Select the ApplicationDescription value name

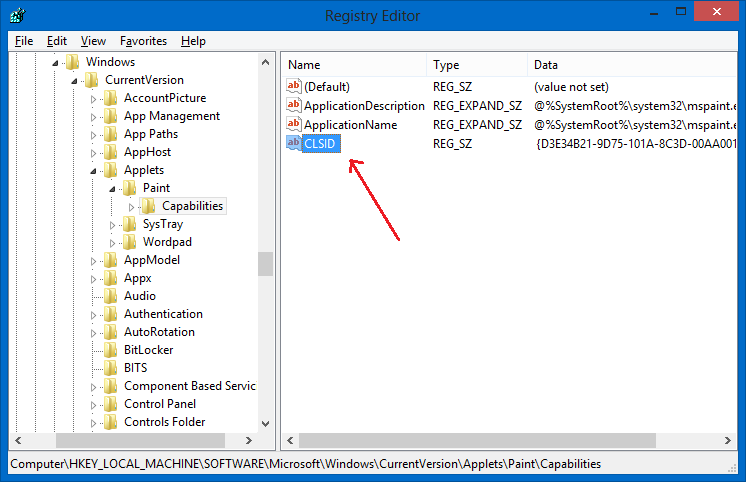pos(364,106)
